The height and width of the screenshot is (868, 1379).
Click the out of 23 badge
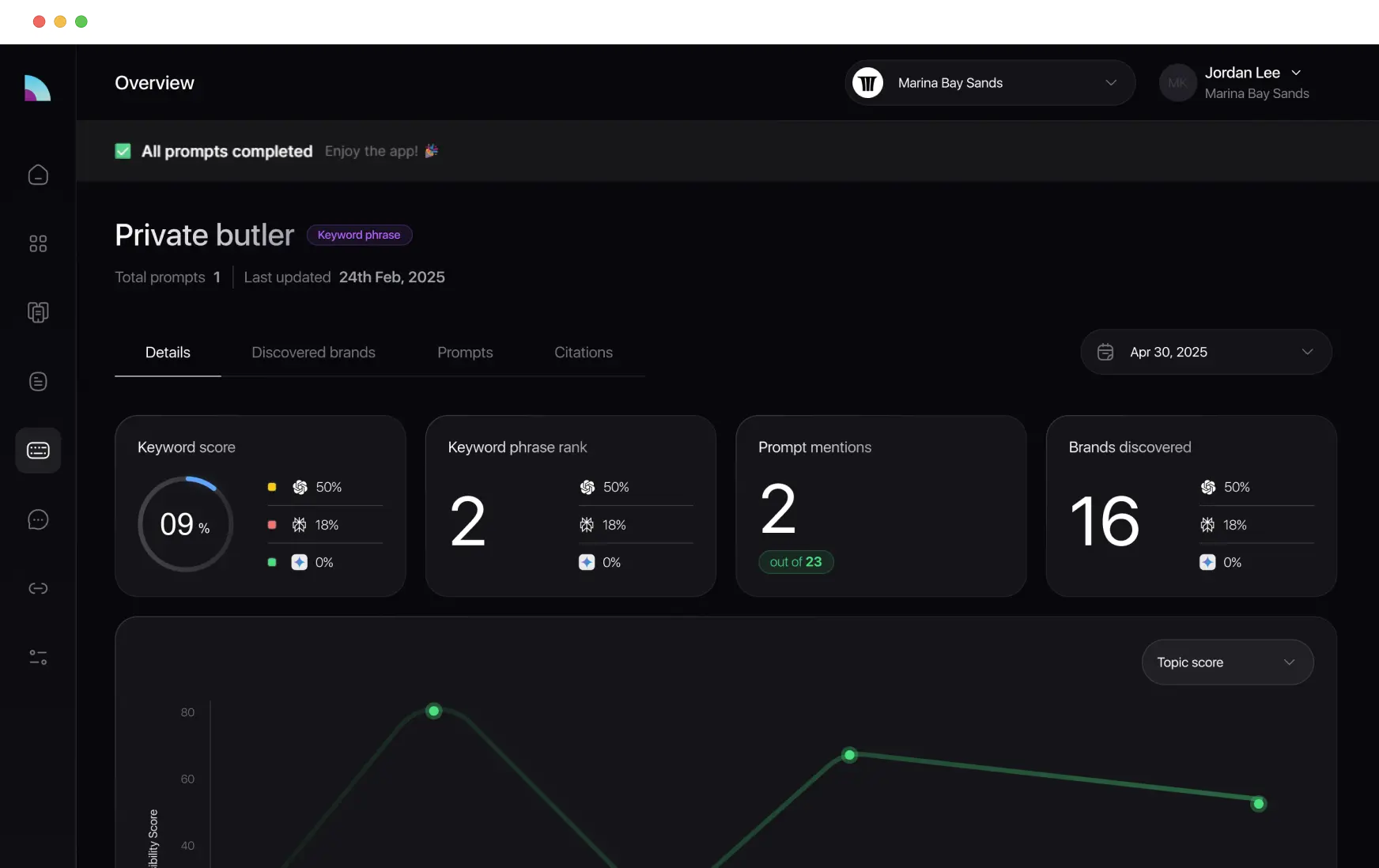pos(795,562)
